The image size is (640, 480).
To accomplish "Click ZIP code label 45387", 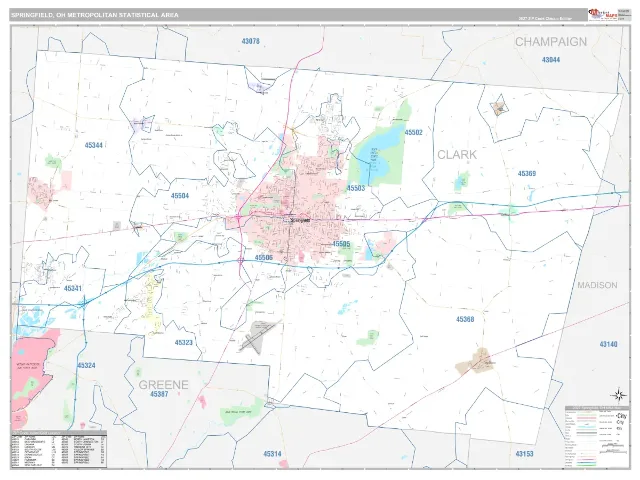I will tap(159, 394).
